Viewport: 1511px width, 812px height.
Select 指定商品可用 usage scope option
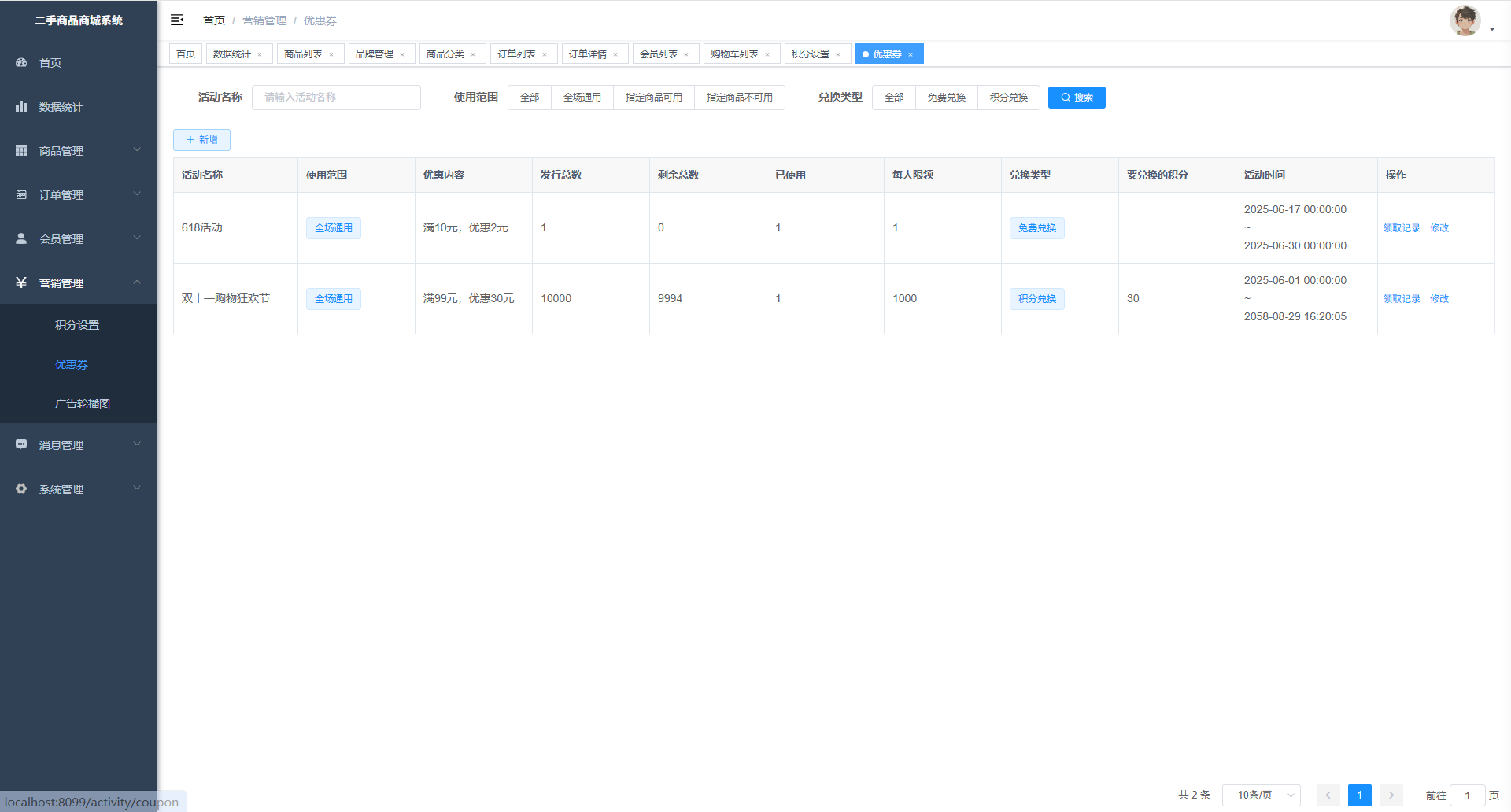coord(653,98)
